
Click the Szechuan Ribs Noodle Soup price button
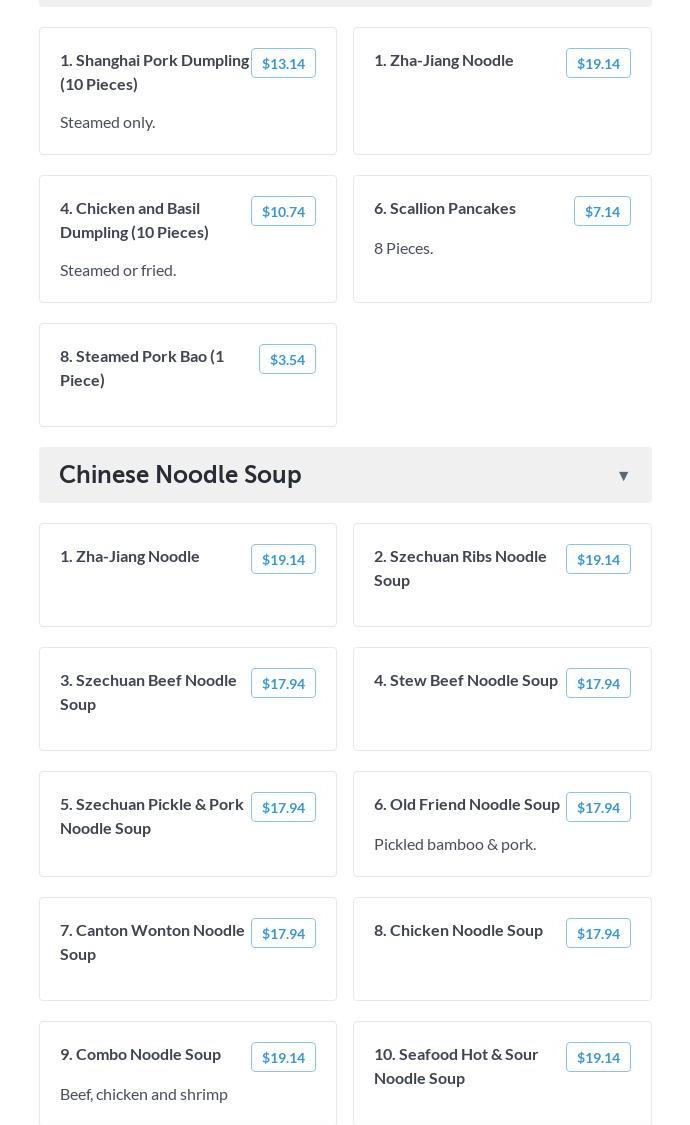click(598, 559)
